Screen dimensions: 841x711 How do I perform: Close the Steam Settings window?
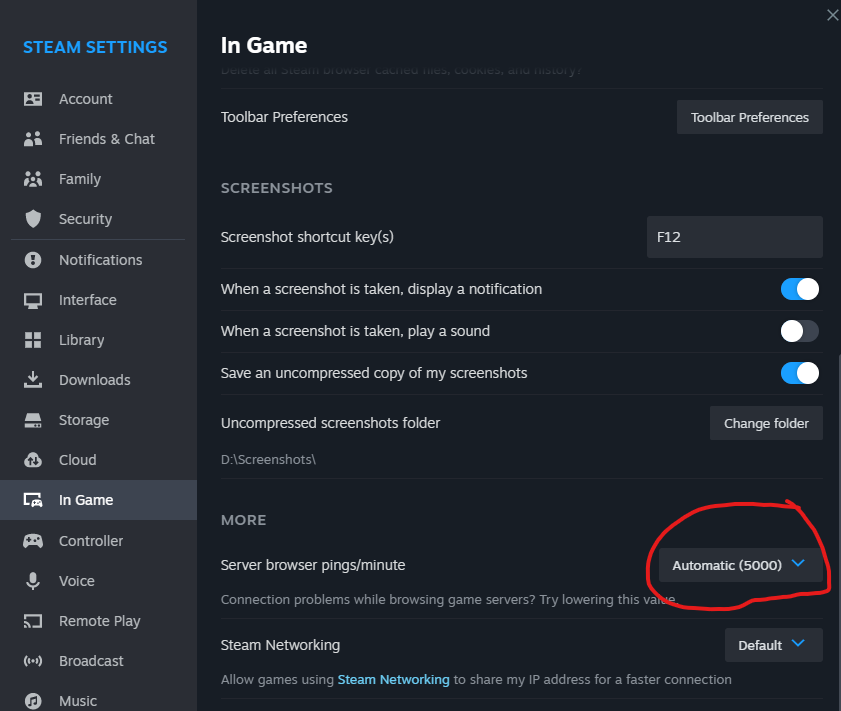click(832, 15)
